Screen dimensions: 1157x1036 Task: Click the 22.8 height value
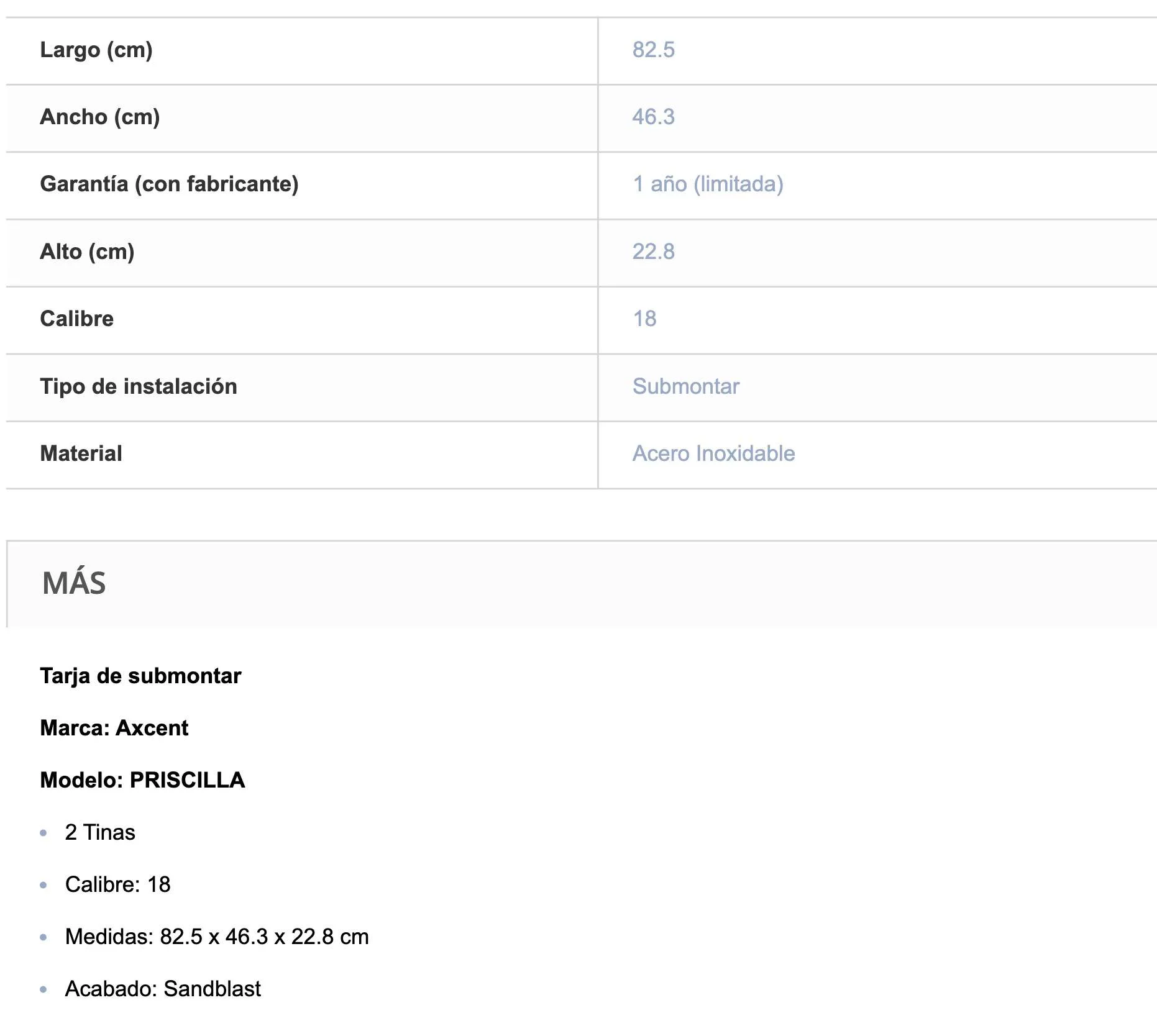653,252
